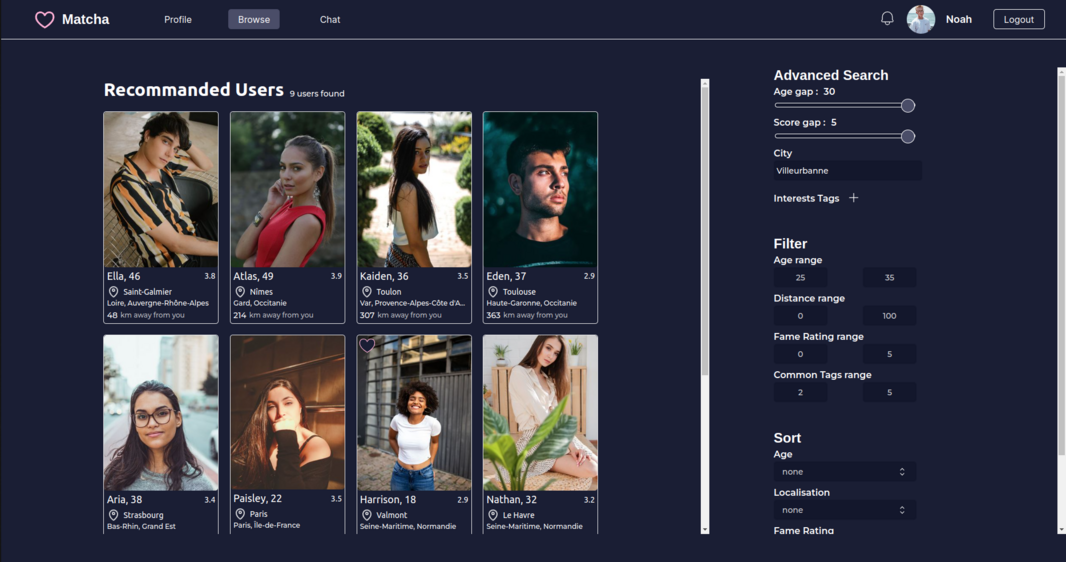Click the City input field
This screenshot has width=1066, height=562.
tap(847, 171)
